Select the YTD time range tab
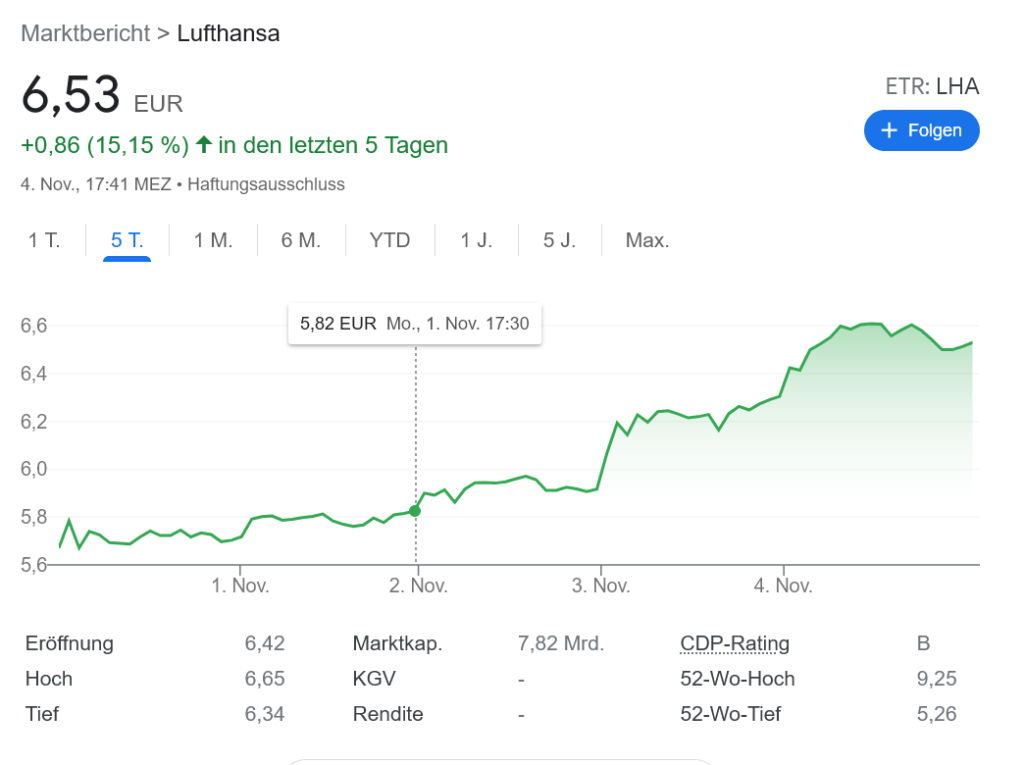The image size is (1024, 765). tap(389, 240)
